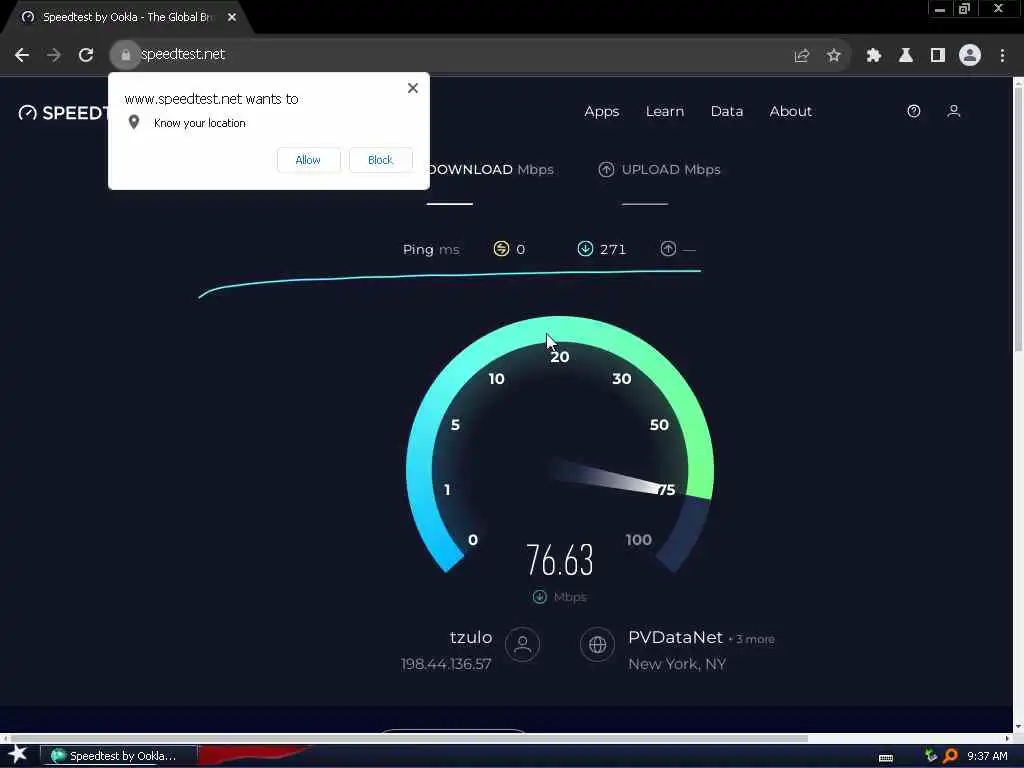Open the About menu item
1024x768 pixels.
point(790,112)
